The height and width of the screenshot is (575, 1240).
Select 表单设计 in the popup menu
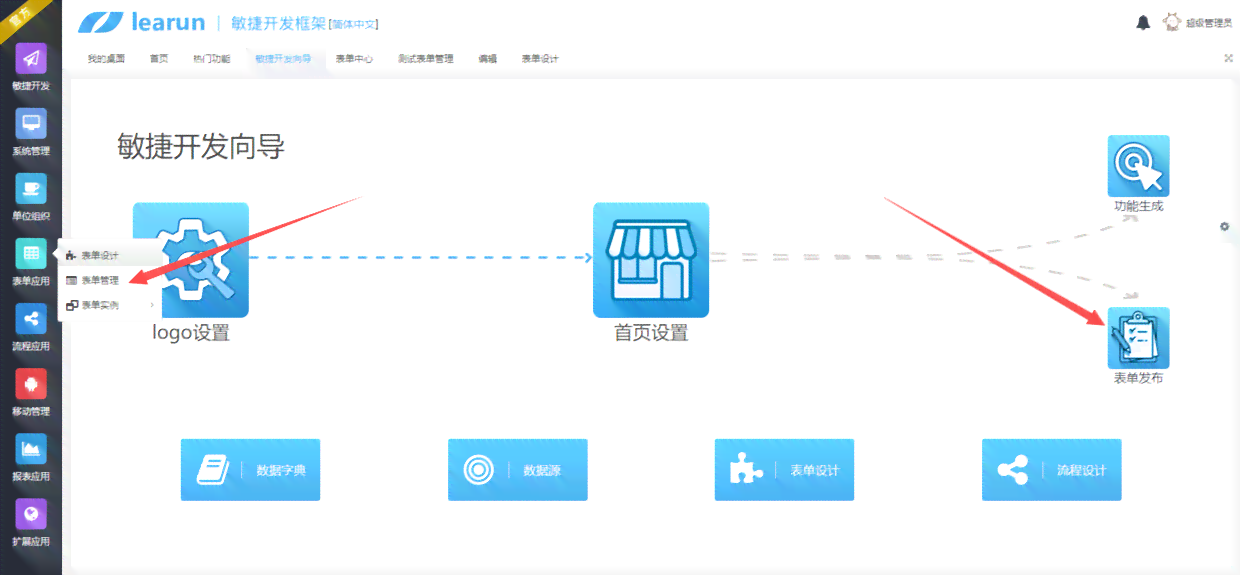pos(110,256)
